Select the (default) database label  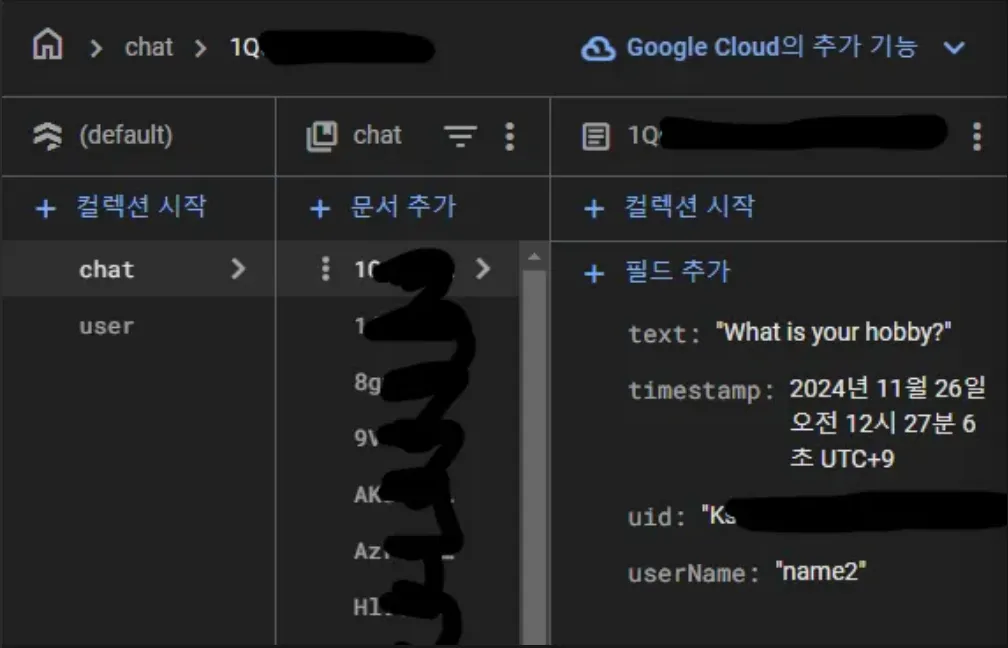126,135
